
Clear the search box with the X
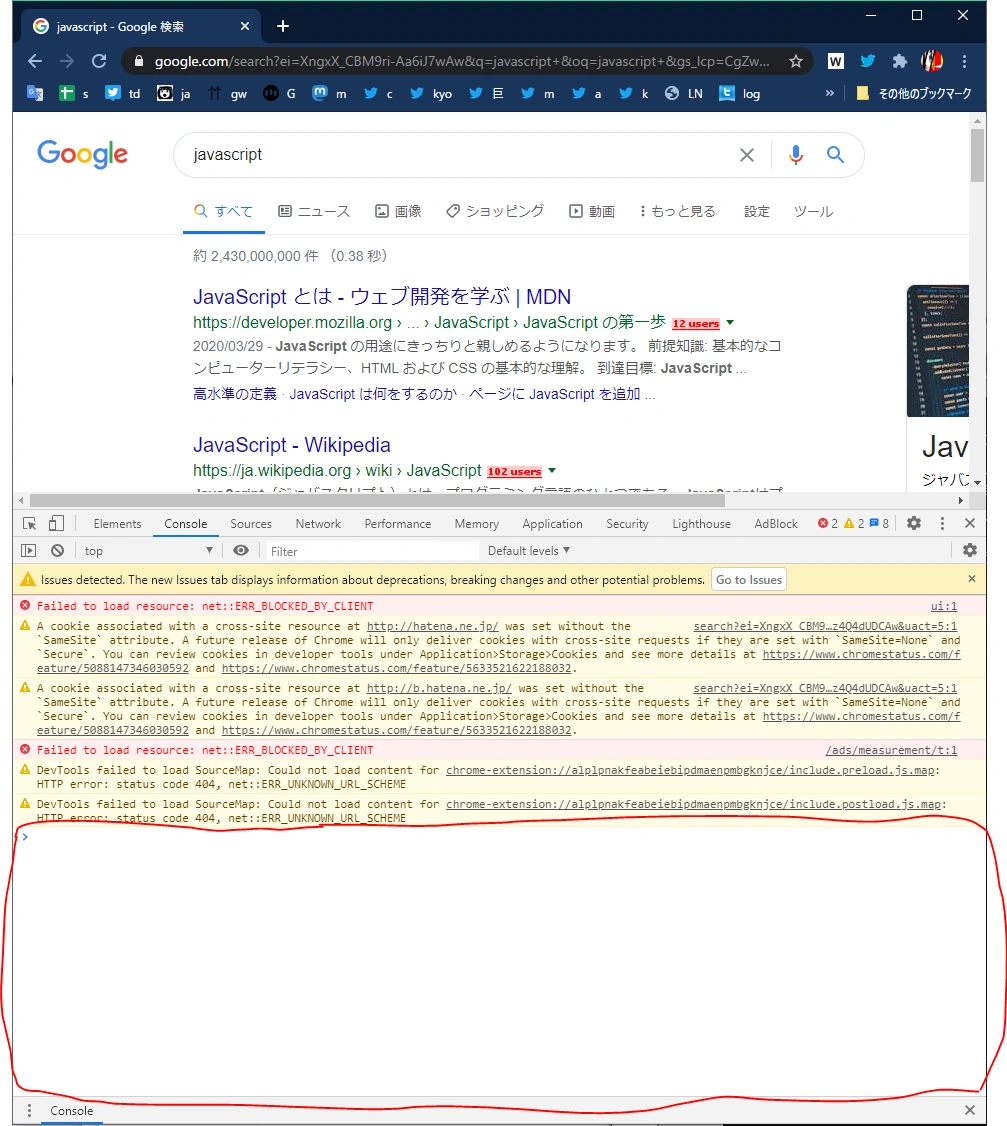[747, 154]
